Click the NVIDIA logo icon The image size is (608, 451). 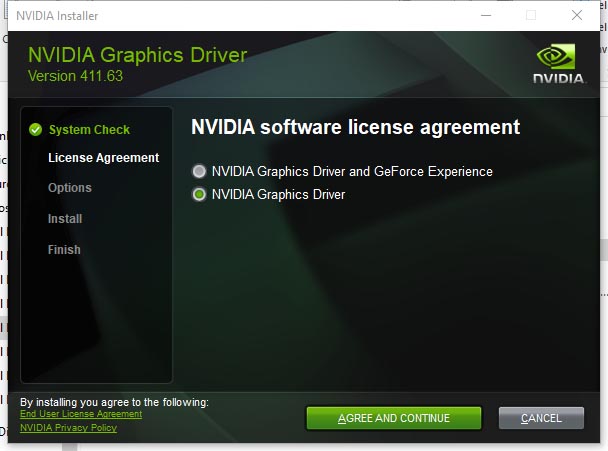coord(558,64)
